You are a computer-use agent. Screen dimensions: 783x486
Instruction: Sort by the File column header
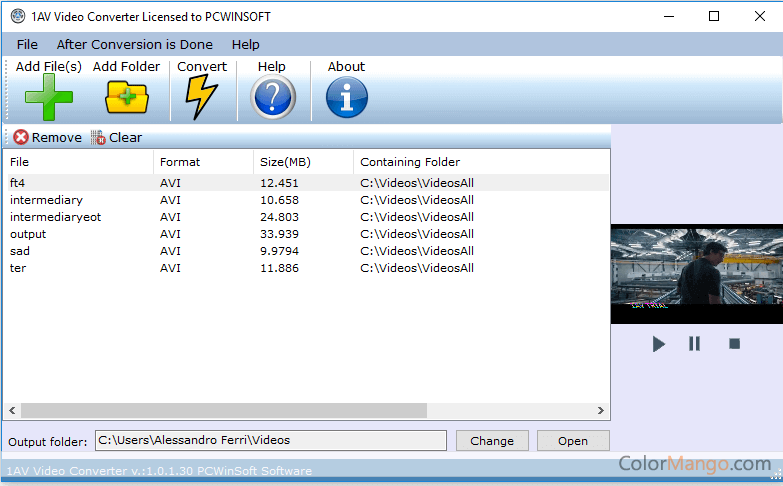click(80, 162)
